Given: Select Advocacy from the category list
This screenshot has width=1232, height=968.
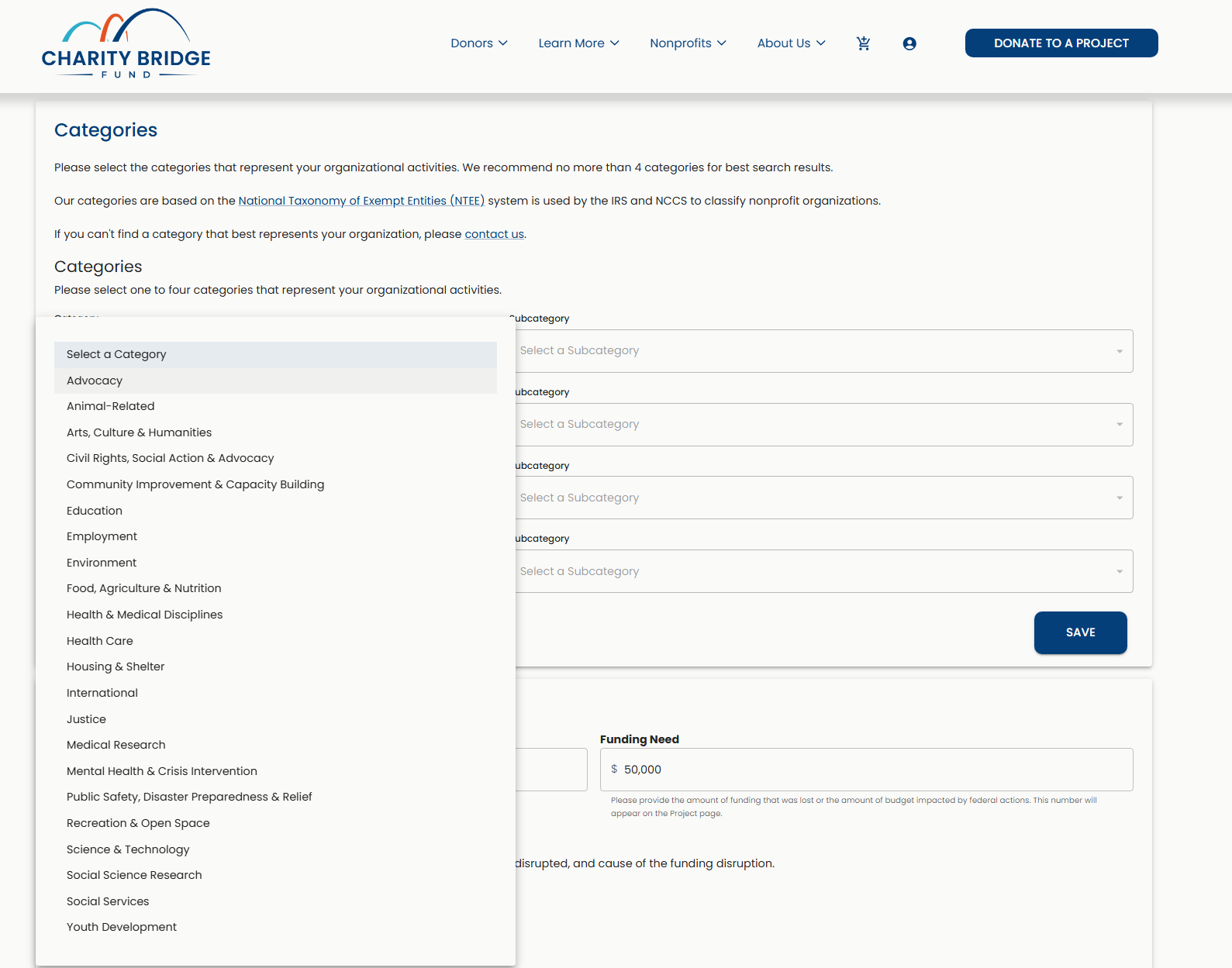Looking at the screenshot, I should click(275, 381).
